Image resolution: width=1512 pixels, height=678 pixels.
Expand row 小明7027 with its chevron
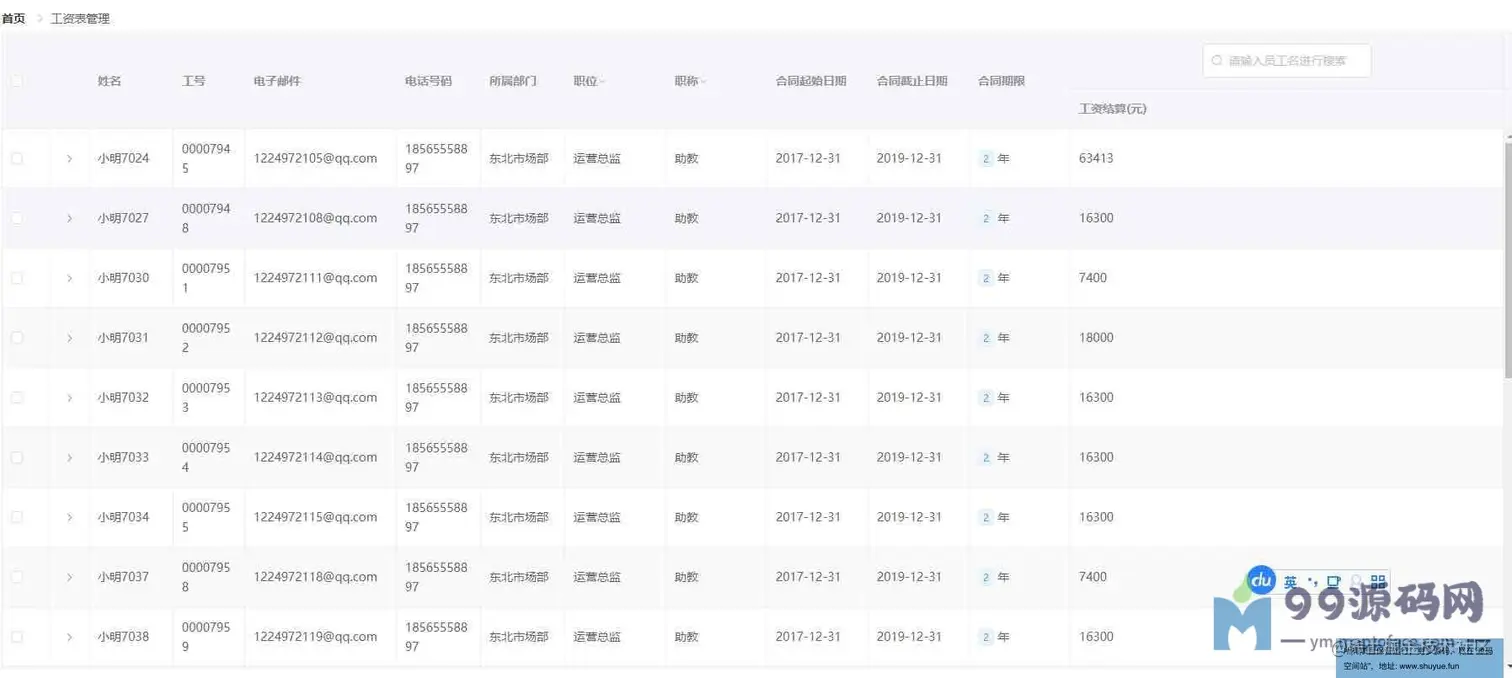(69, 218)
